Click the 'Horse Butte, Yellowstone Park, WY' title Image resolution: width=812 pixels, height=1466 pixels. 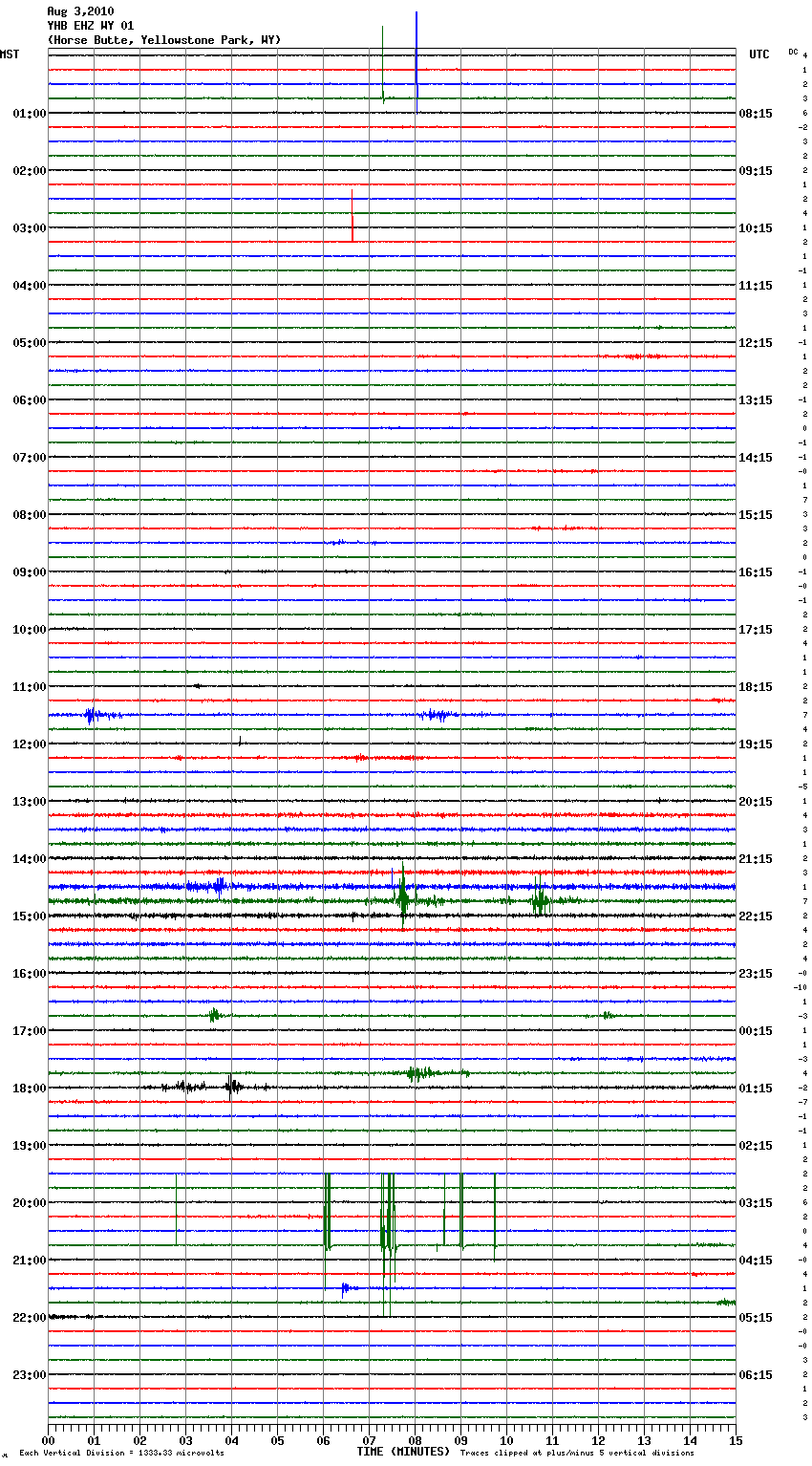click(x=164, y=40)
